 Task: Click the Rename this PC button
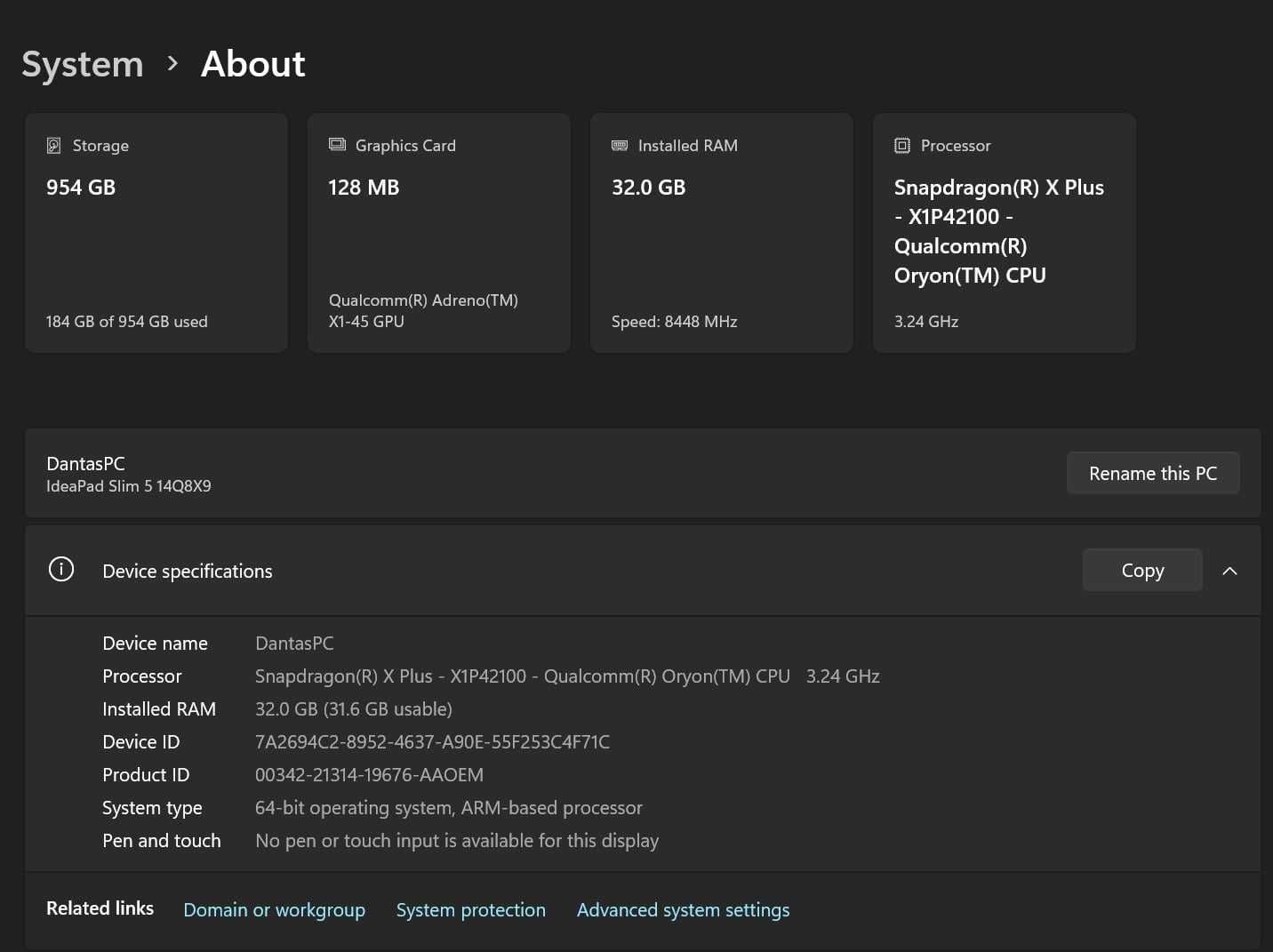click(x=1153, y=473)
